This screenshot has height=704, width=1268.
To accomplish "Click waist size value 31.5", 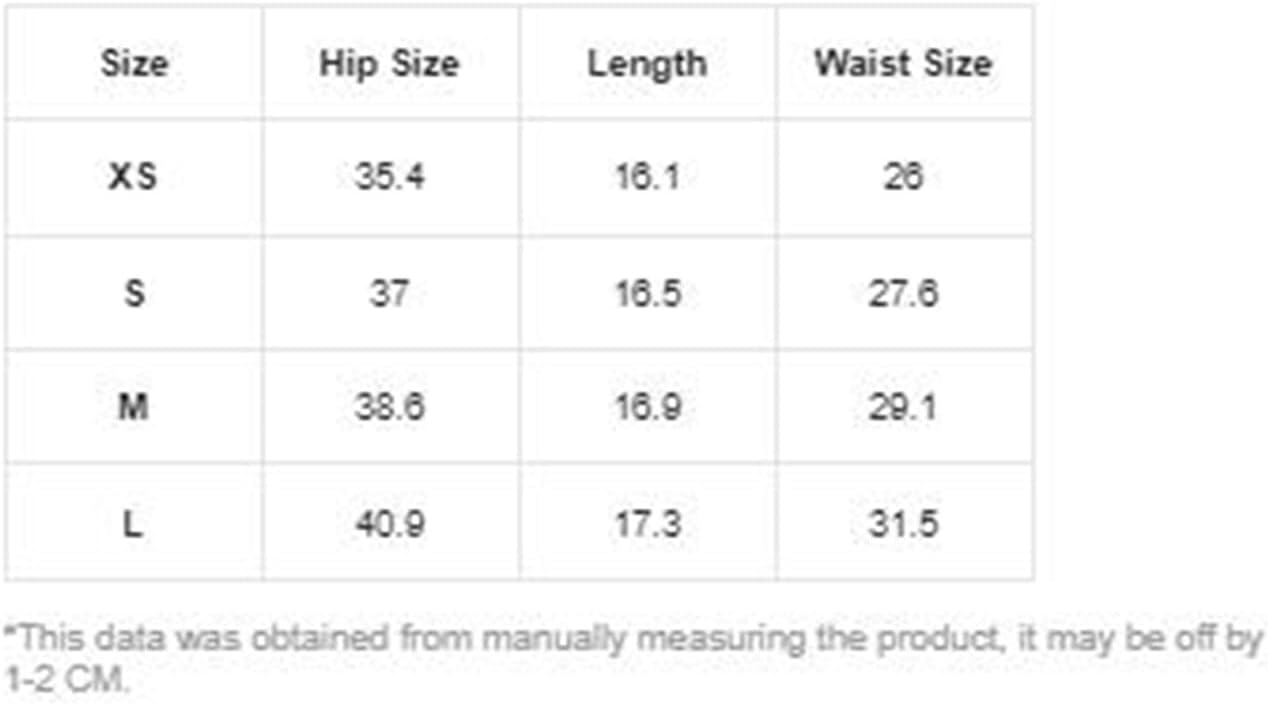I will point(903,524).
